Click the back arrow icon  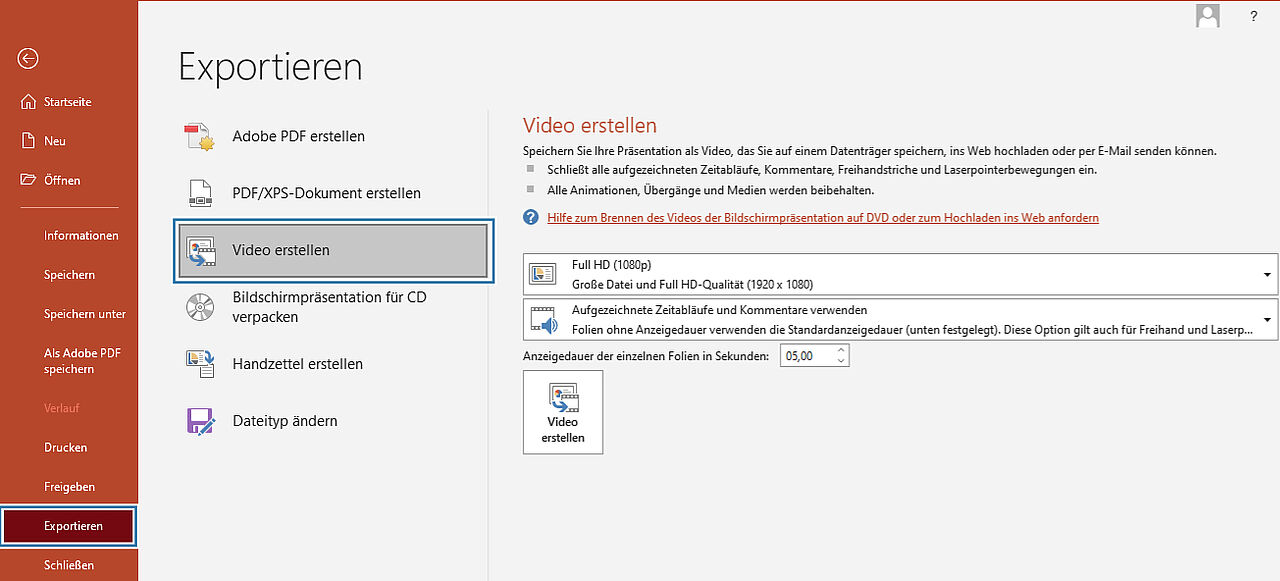(28, 59)
